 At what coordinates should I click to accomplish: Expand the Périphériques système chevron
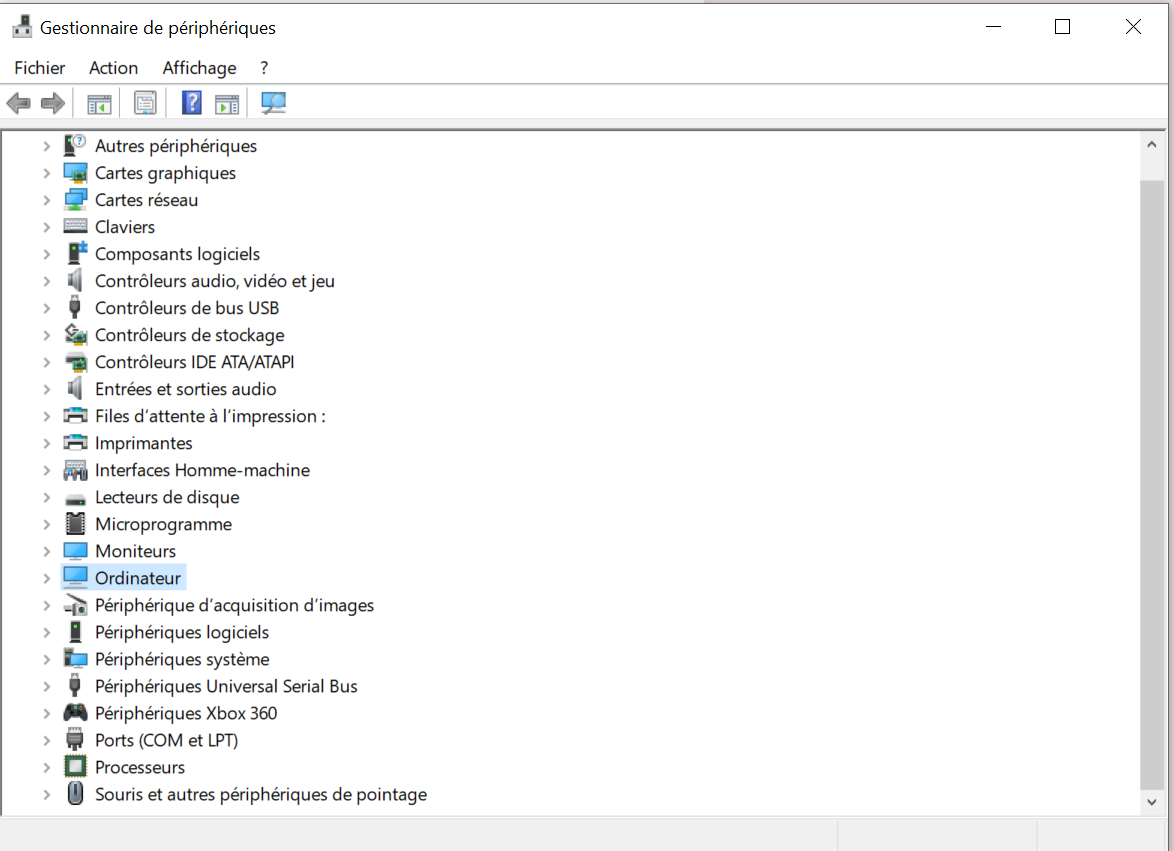46,659
